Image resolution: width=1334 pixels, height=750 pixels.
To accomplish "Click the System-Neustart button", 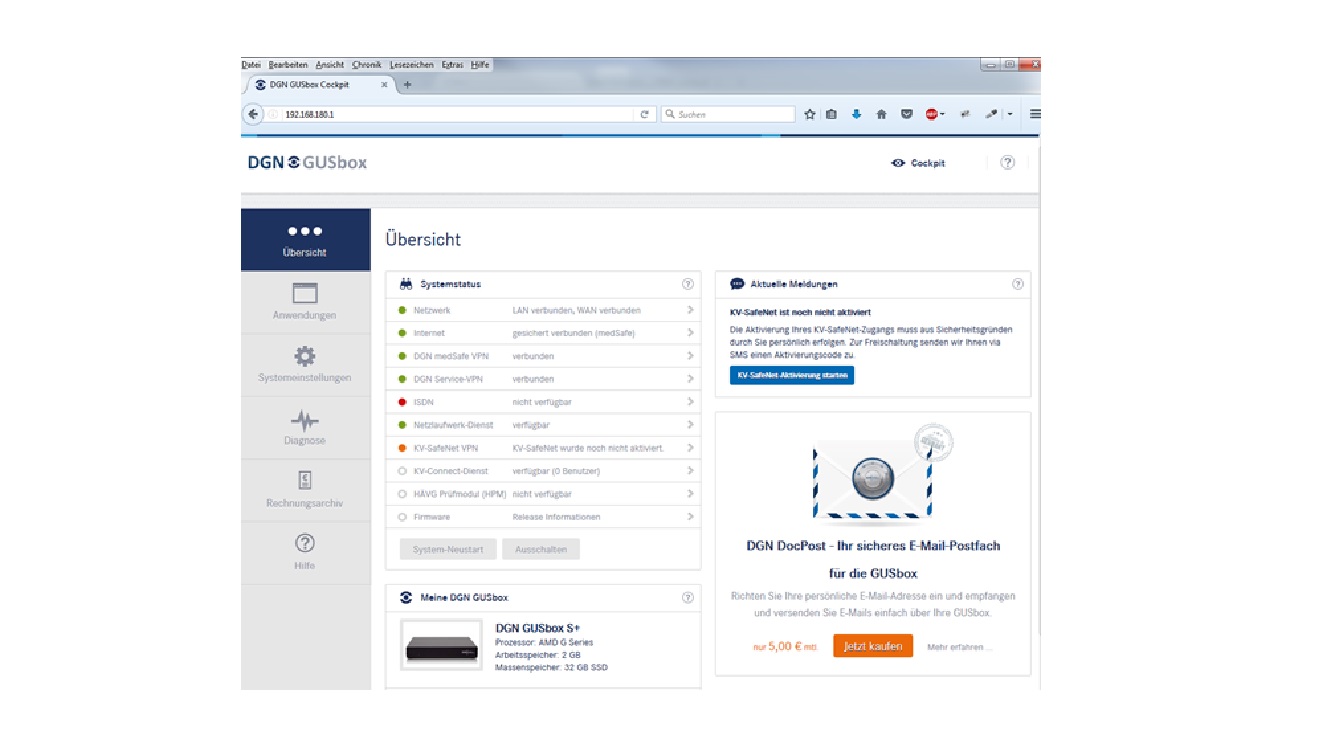I will pos(448,550).
